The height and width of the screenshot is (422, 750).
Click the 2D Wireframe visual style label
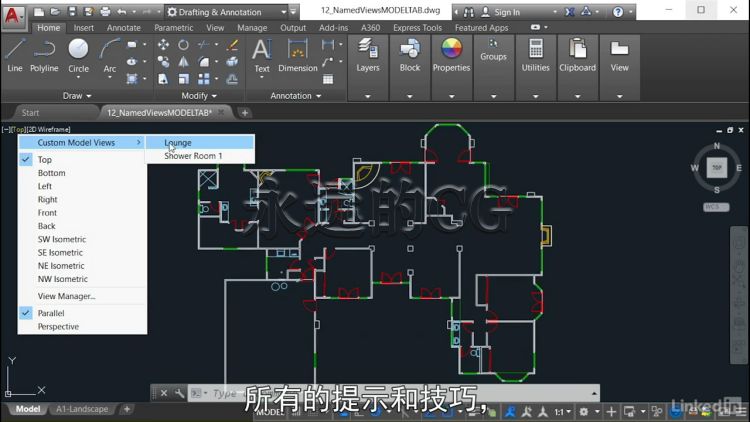pyautogui.click(x=48, y=129)
